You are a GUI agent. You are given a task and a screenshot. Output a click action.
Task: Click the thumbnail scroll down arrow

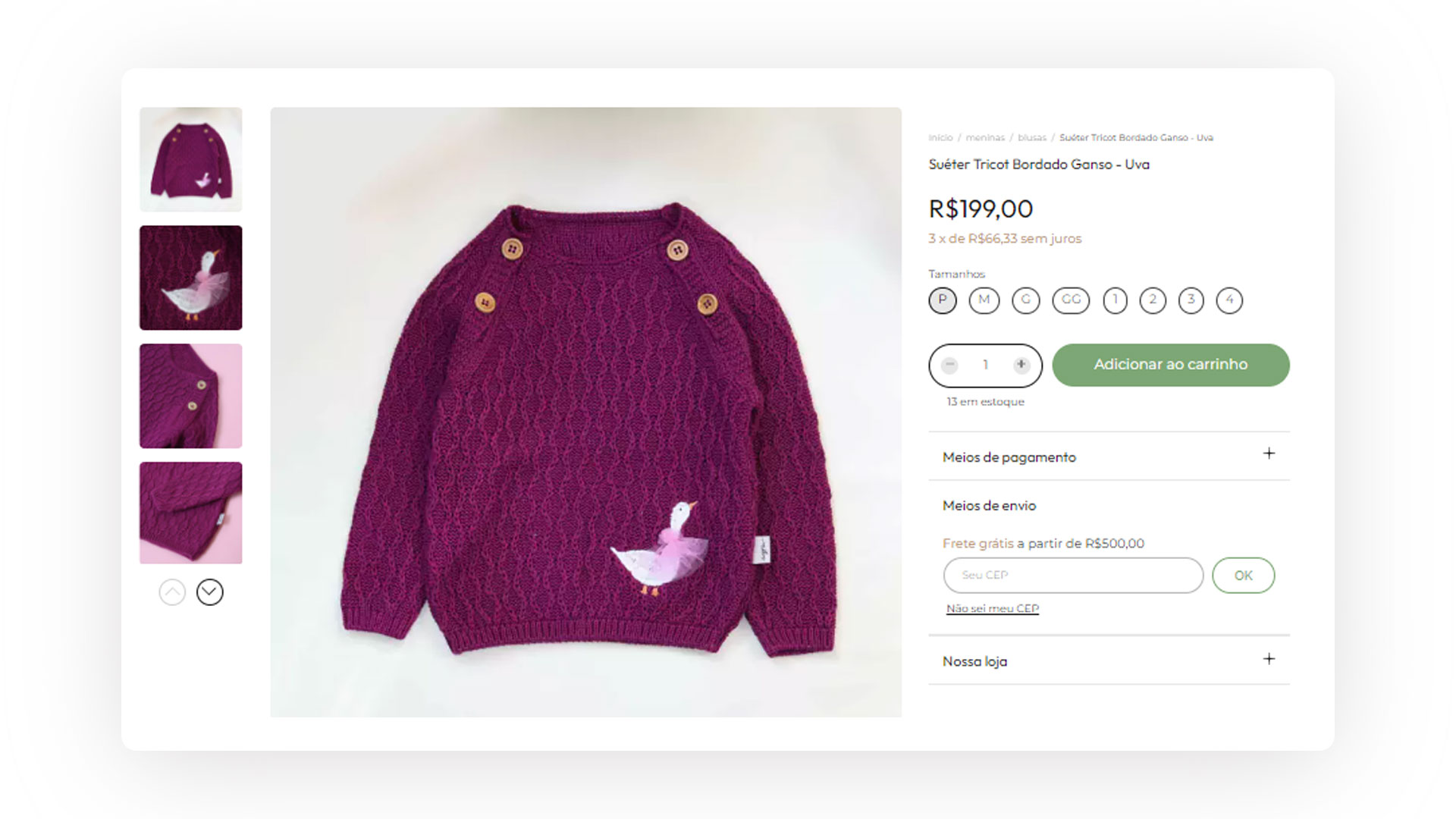pos(210,592)
